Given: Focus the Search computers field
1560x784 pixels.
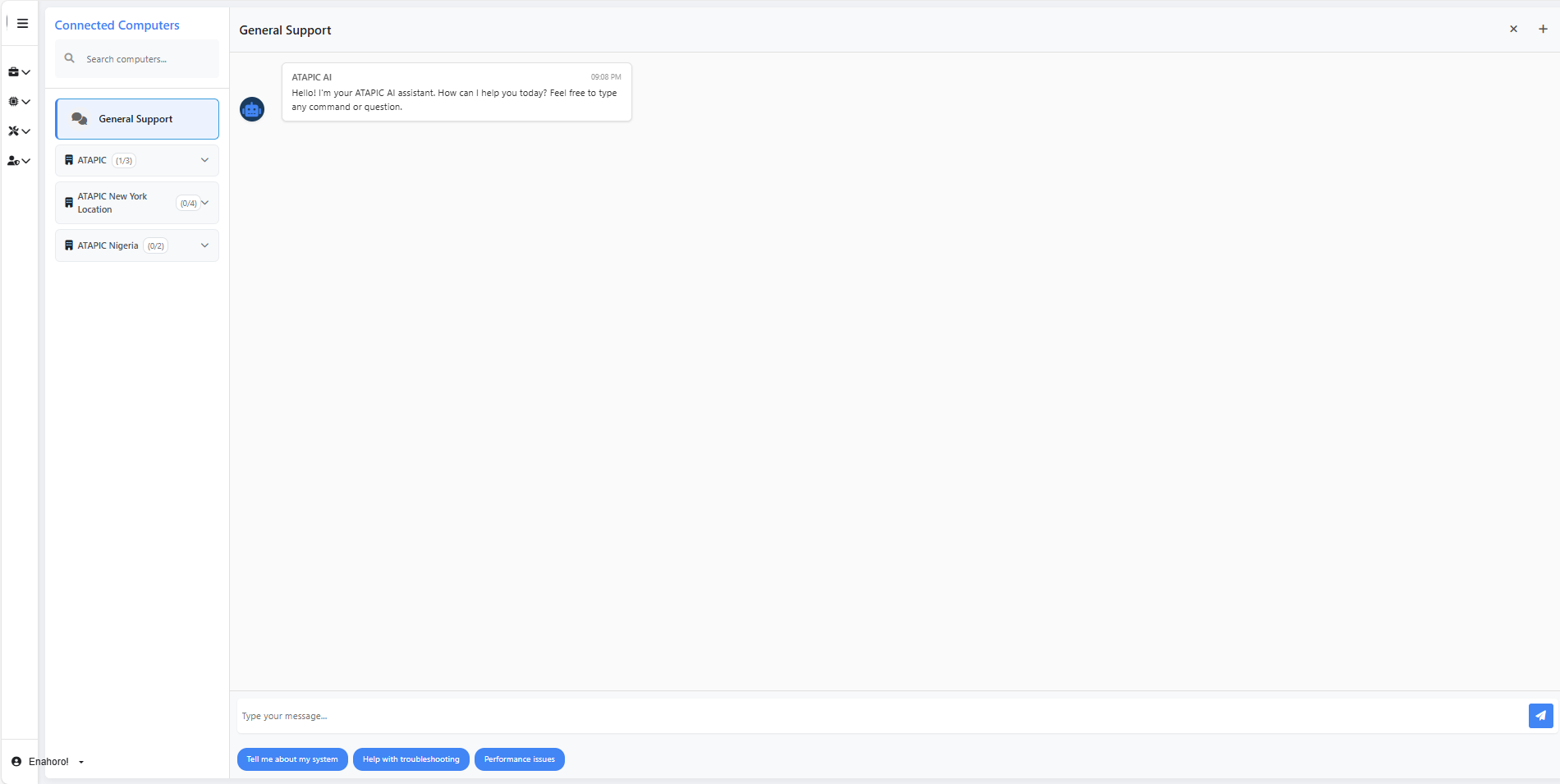Looking at the screenshot, I should pyautogui.click(x=137, y=59).
